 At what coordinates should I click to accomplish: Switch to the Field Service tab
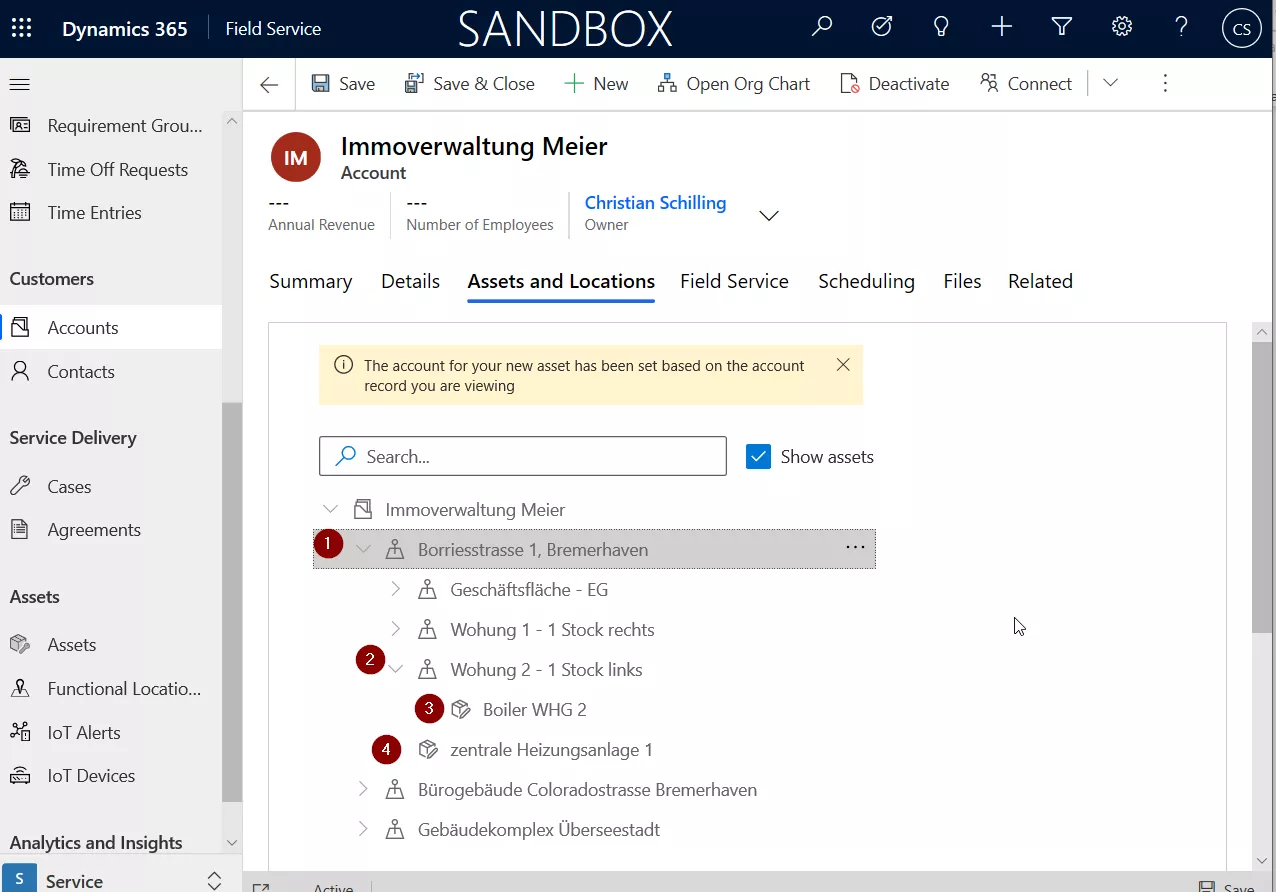[734, 281]
